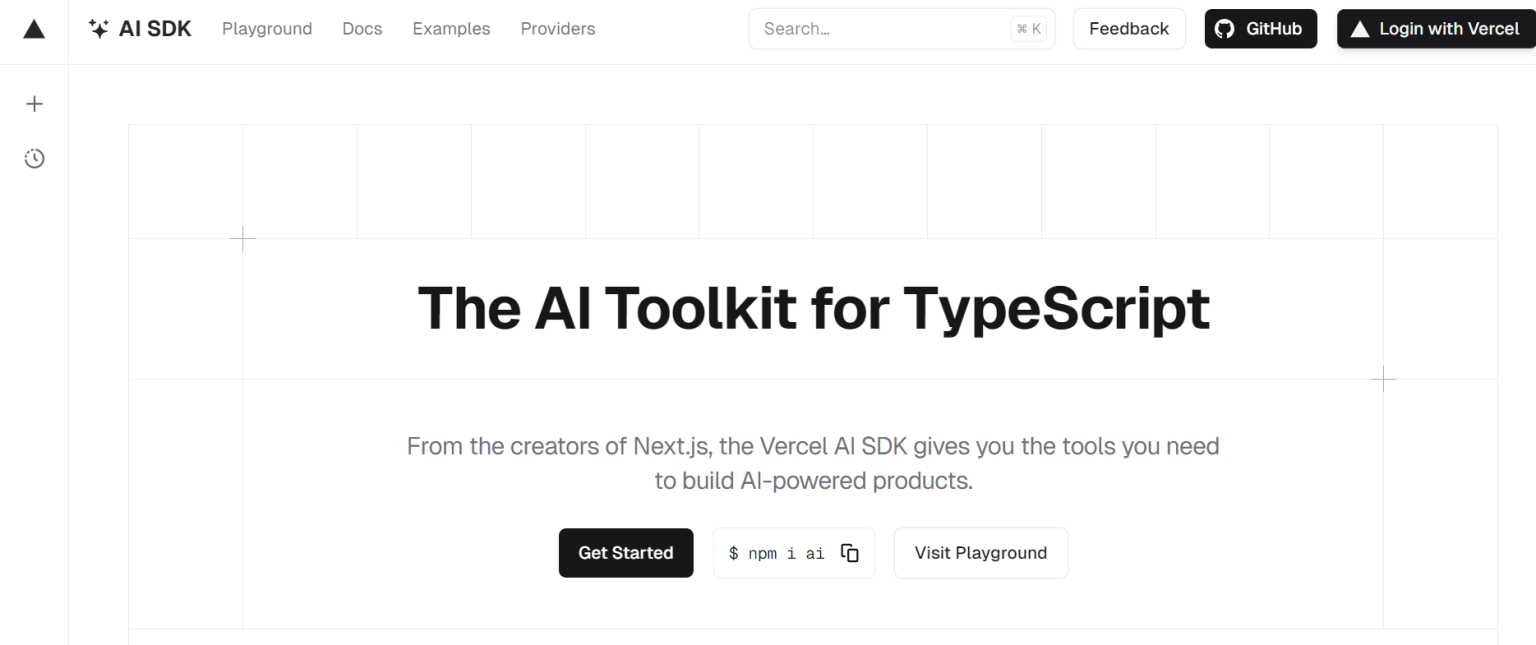
Task: Send Feedback using the Feedback button
Action: pos(1129,28)
